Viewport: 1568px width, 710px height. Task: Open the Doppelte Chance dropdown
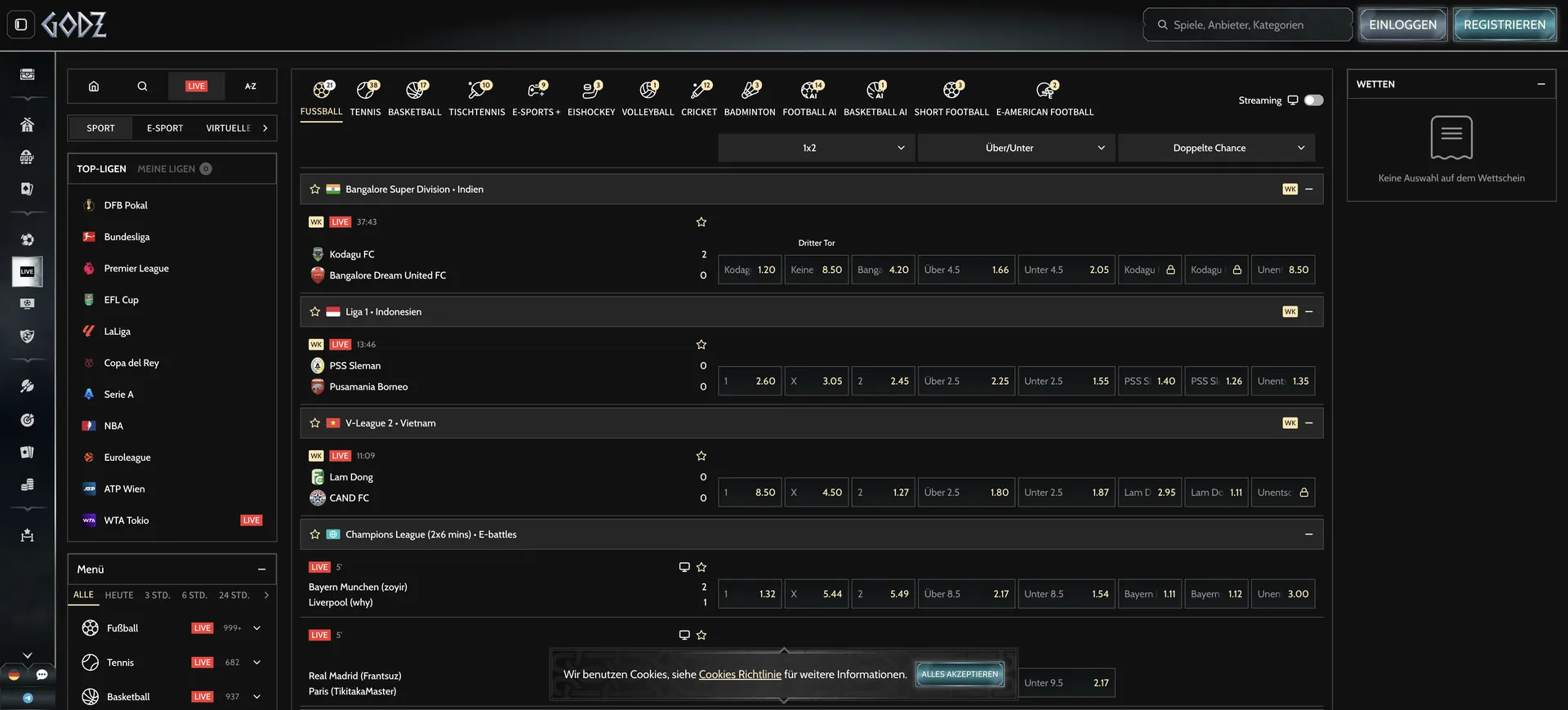pyautogui.click(x=1216, y=148)
